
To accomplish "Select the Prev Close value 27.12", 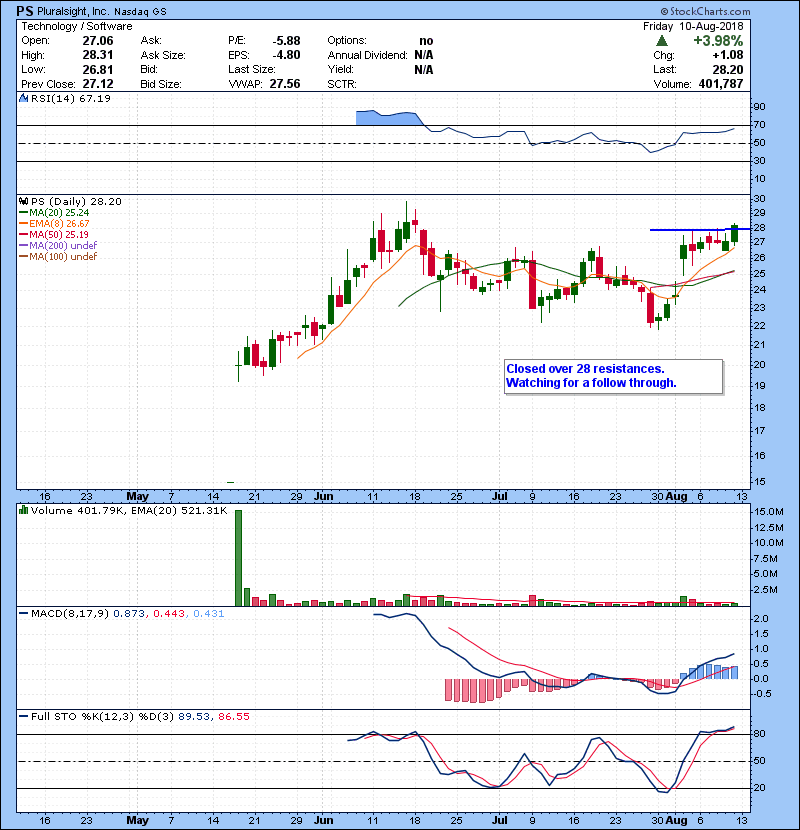I will [x=98, y=84].
